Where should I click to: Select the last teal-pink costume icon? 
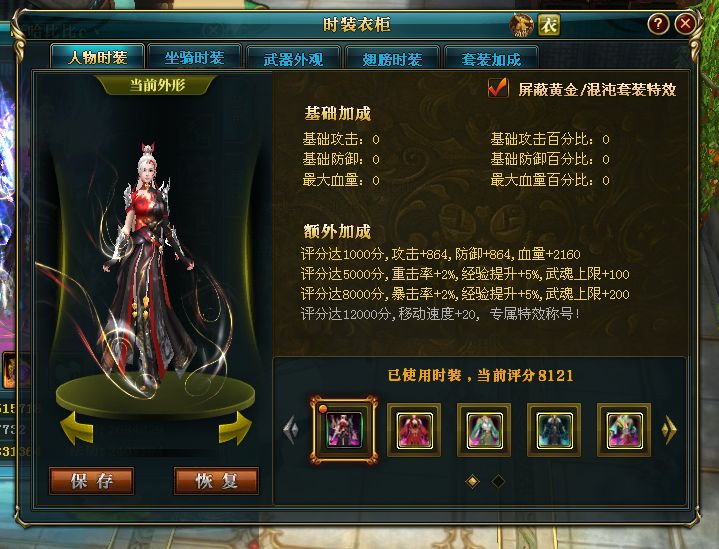click(x=624, y=430)
